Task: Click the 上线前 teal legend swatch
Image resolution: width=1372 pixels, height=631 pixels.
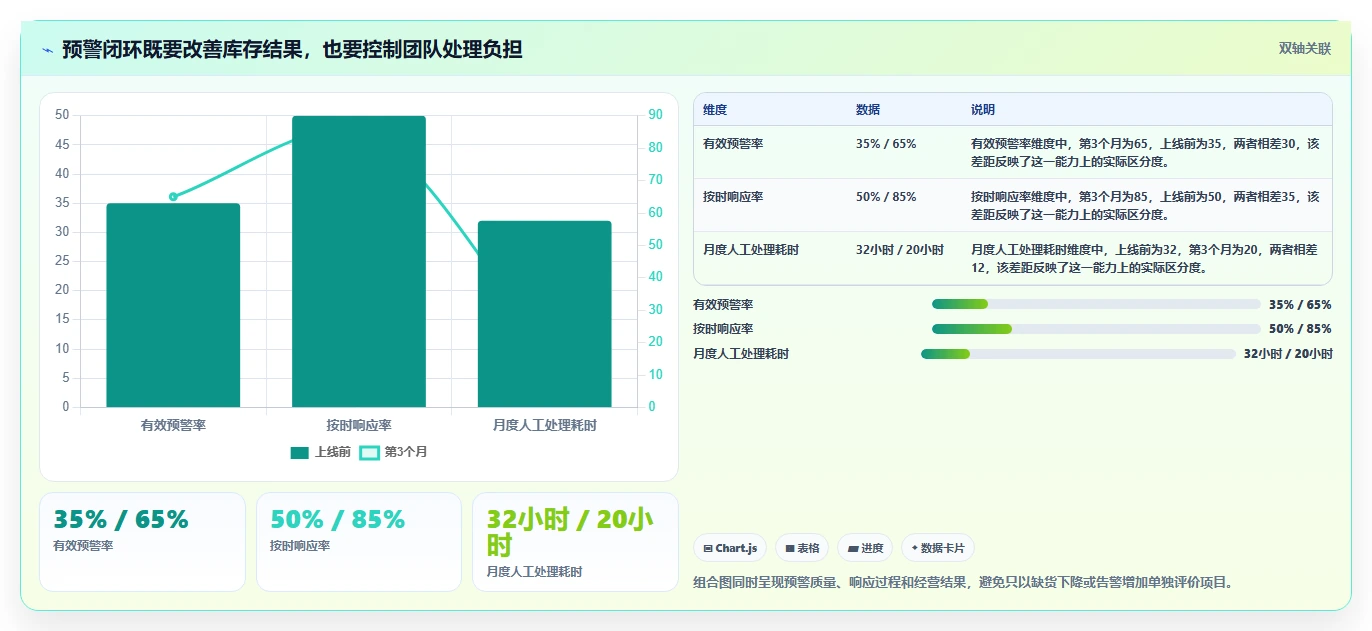Action: tap(299, 453)
